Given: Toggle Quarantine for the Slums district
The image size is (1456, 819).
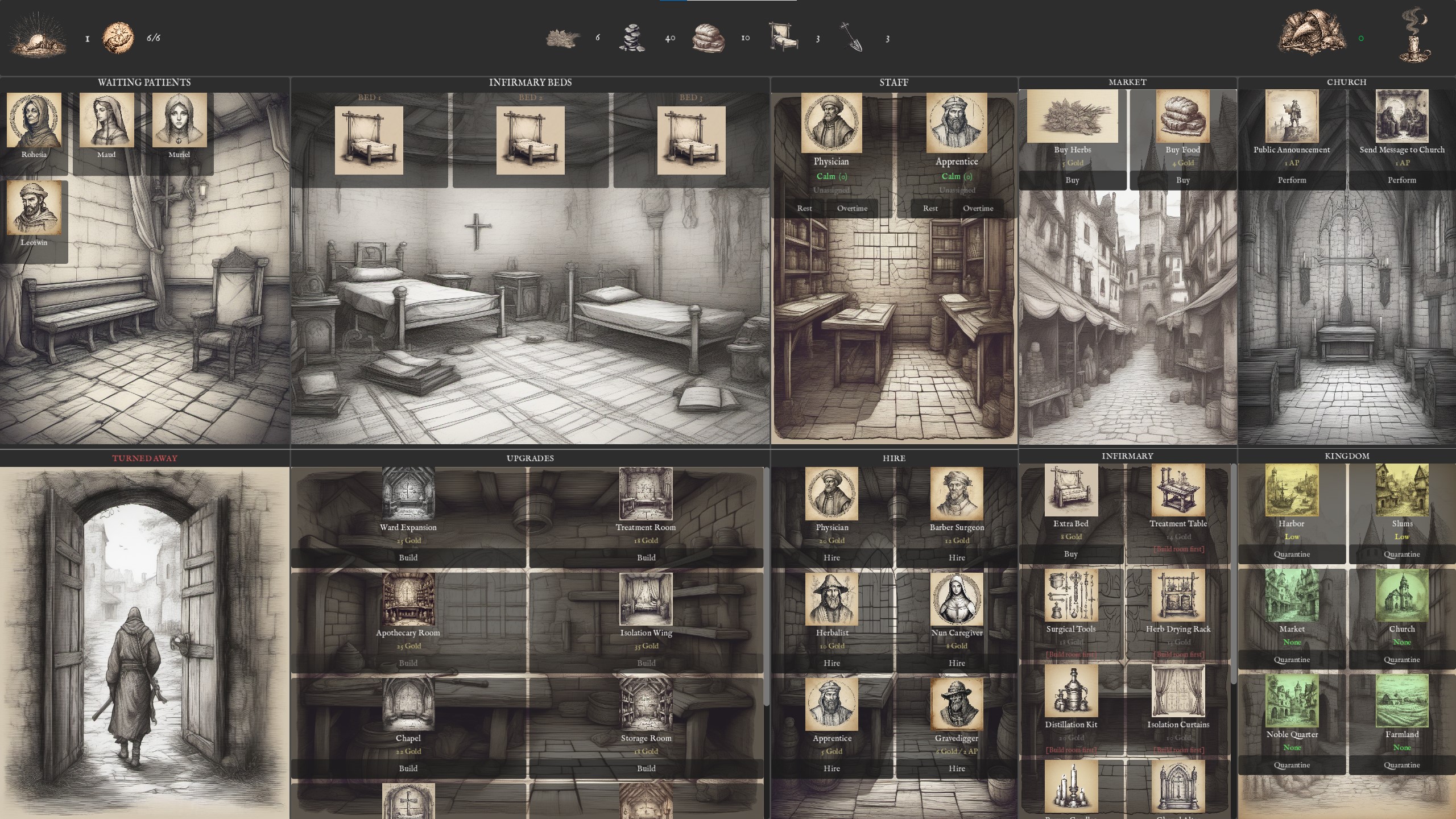Looking at the screenshot, I should click(x=1402, y=554).
